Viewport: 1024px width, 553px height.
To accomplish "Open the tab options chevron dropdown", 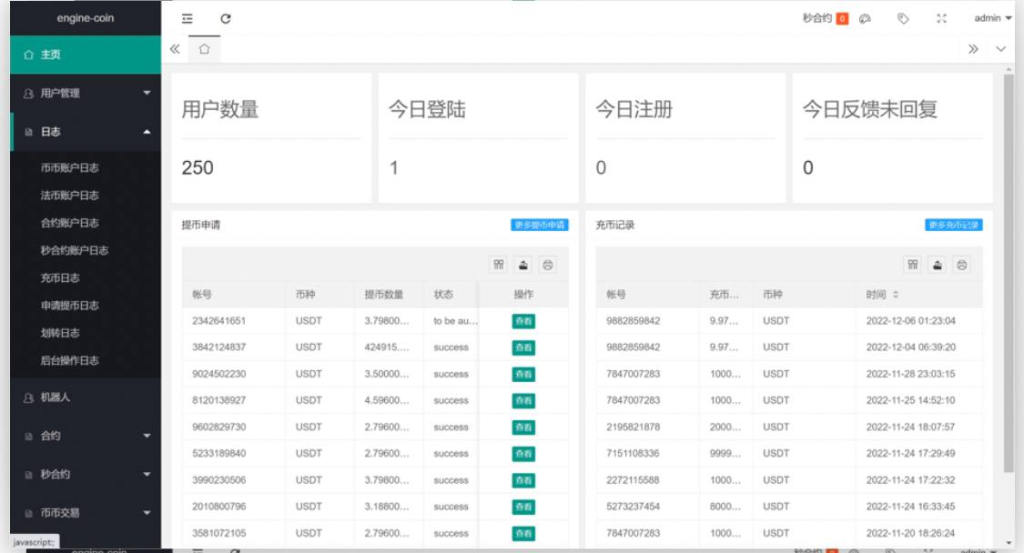I will [x=1000, y=49].
